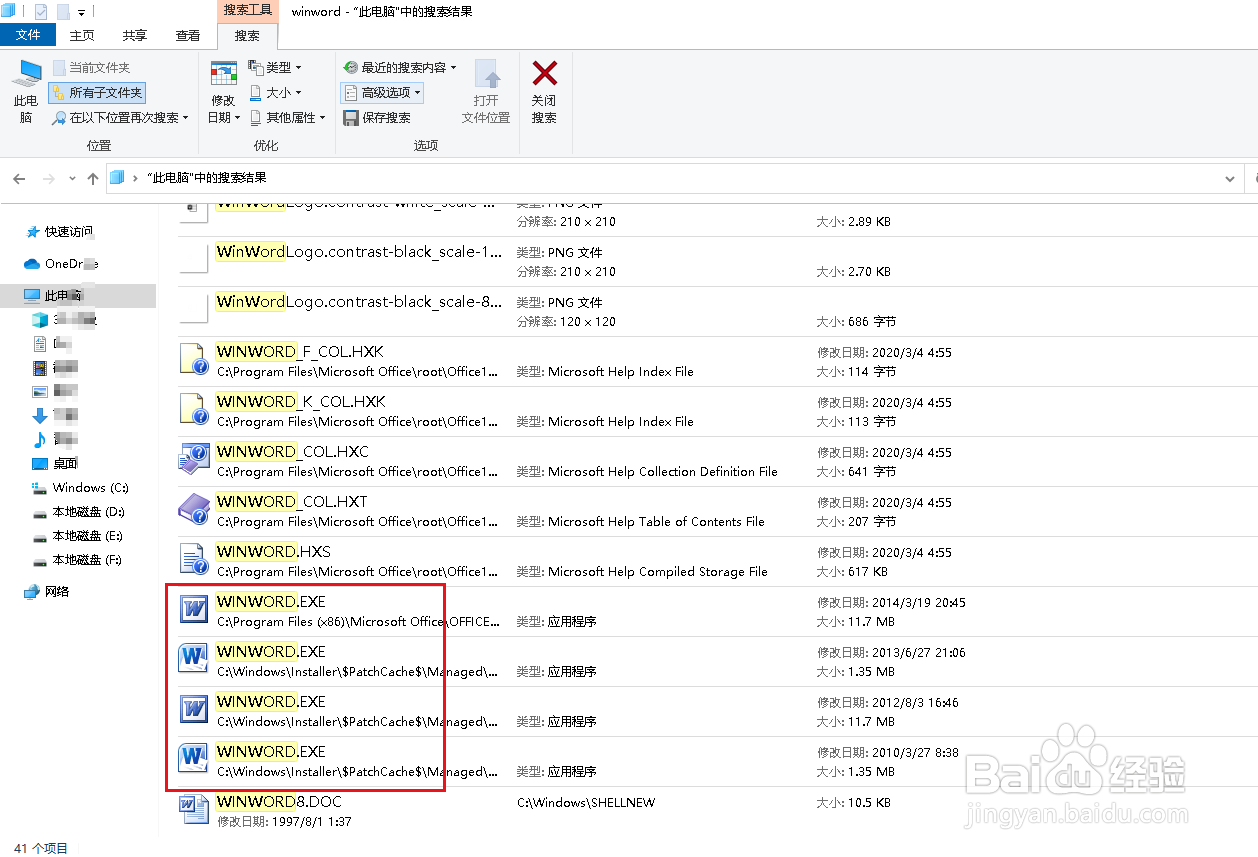Image resolution: width=1258 pixels, height=857 pixels.
Task: Click the Save search (保存搜索) button
Action: 377,117
